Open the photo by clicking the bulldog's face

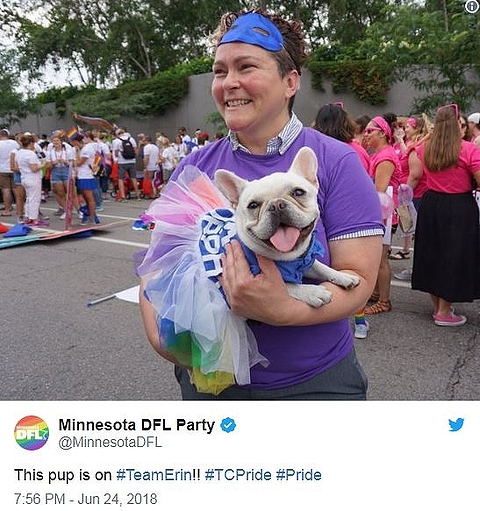280,210
